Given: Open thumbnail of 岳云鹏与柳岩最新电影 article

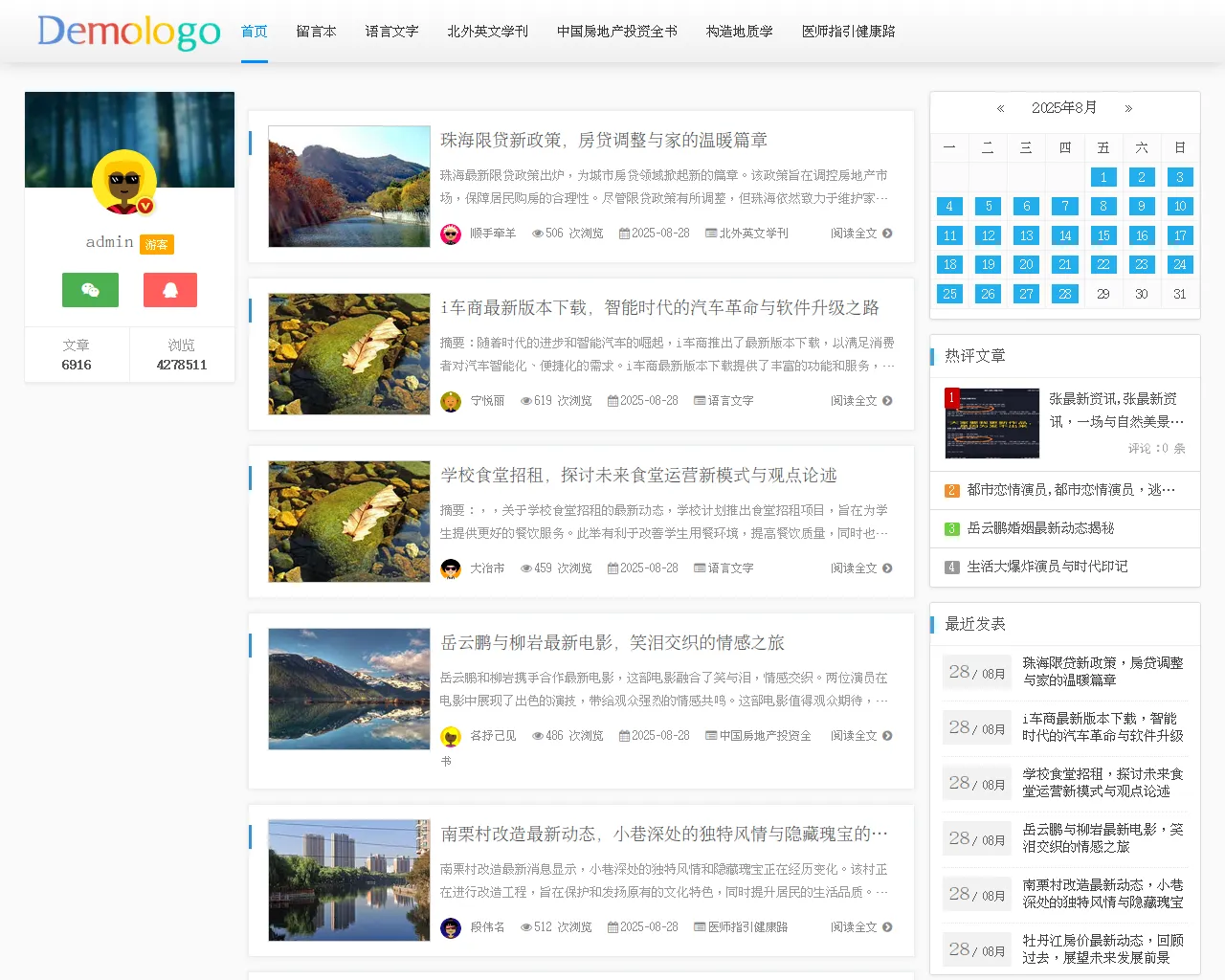Looking at the screenshot, I should tap(349, 689).
